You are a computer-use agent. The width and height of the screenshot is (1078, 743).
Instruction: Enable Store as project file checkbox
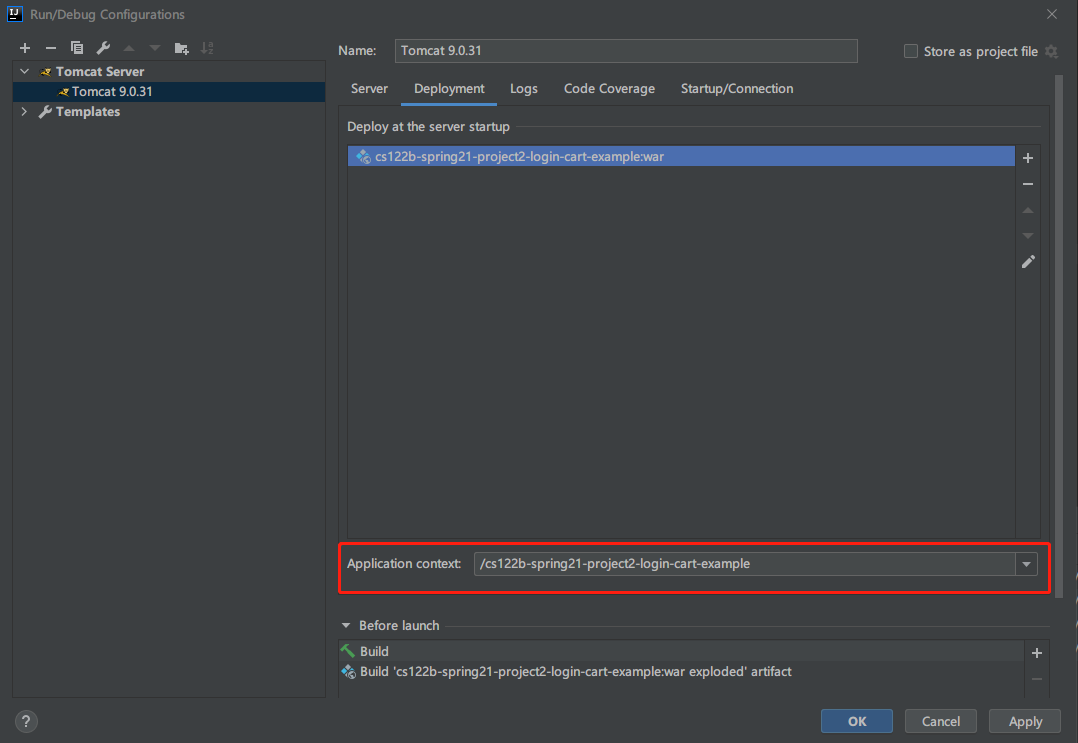click(911, 52)
